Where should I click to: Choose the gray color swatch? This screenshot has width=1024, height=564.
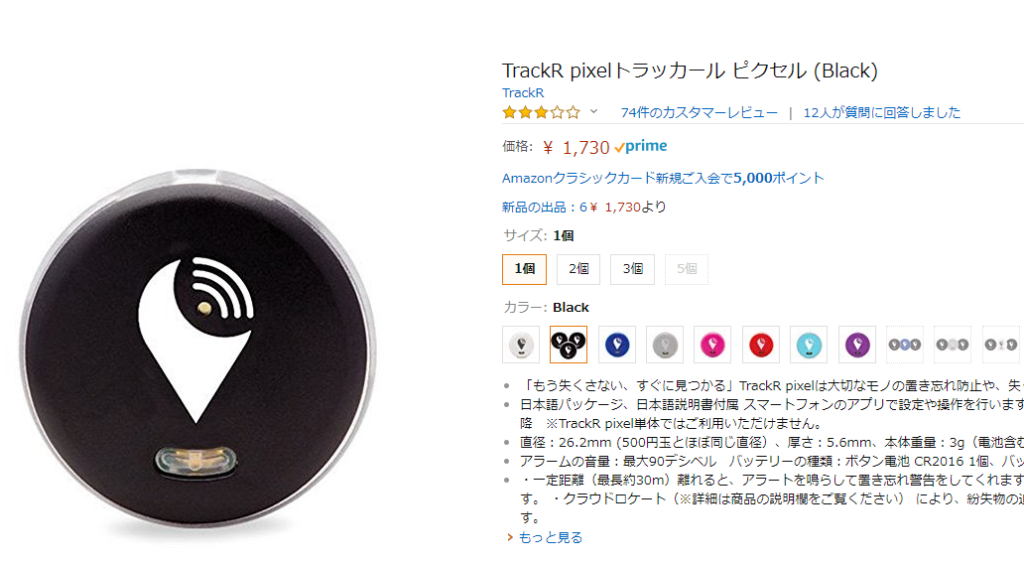tap(665, 344)
